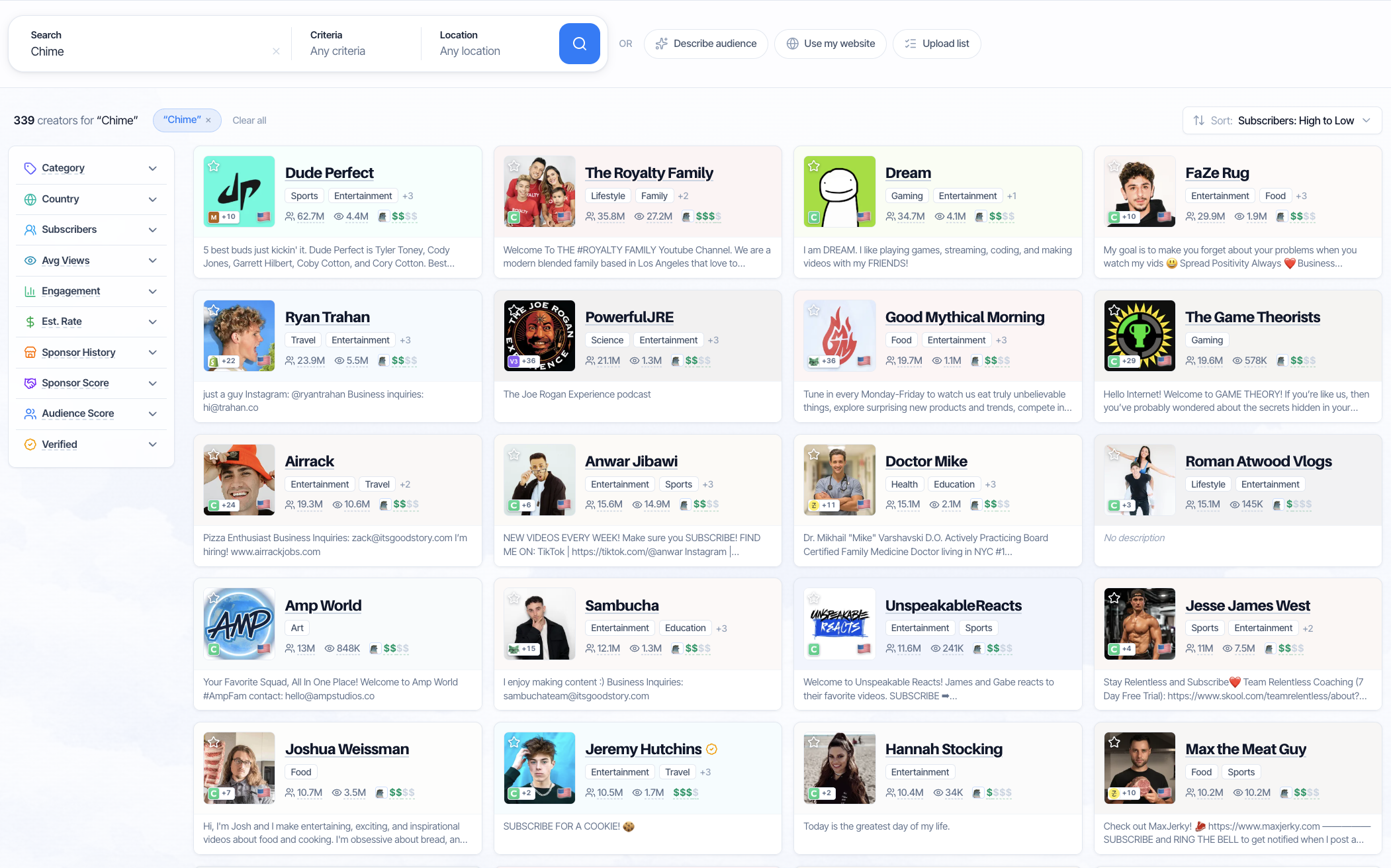Click the Describe audience button
Screen dimensions: 1391x868
705,44
